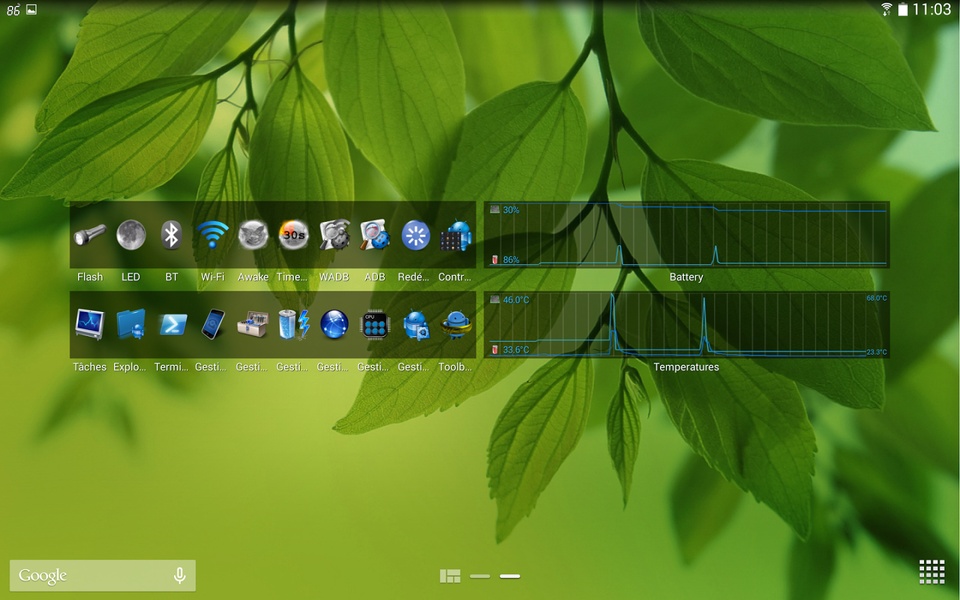This screenshot has height=600, width=960.
Task: Open the Battery history graph widget
Action: 686,235
